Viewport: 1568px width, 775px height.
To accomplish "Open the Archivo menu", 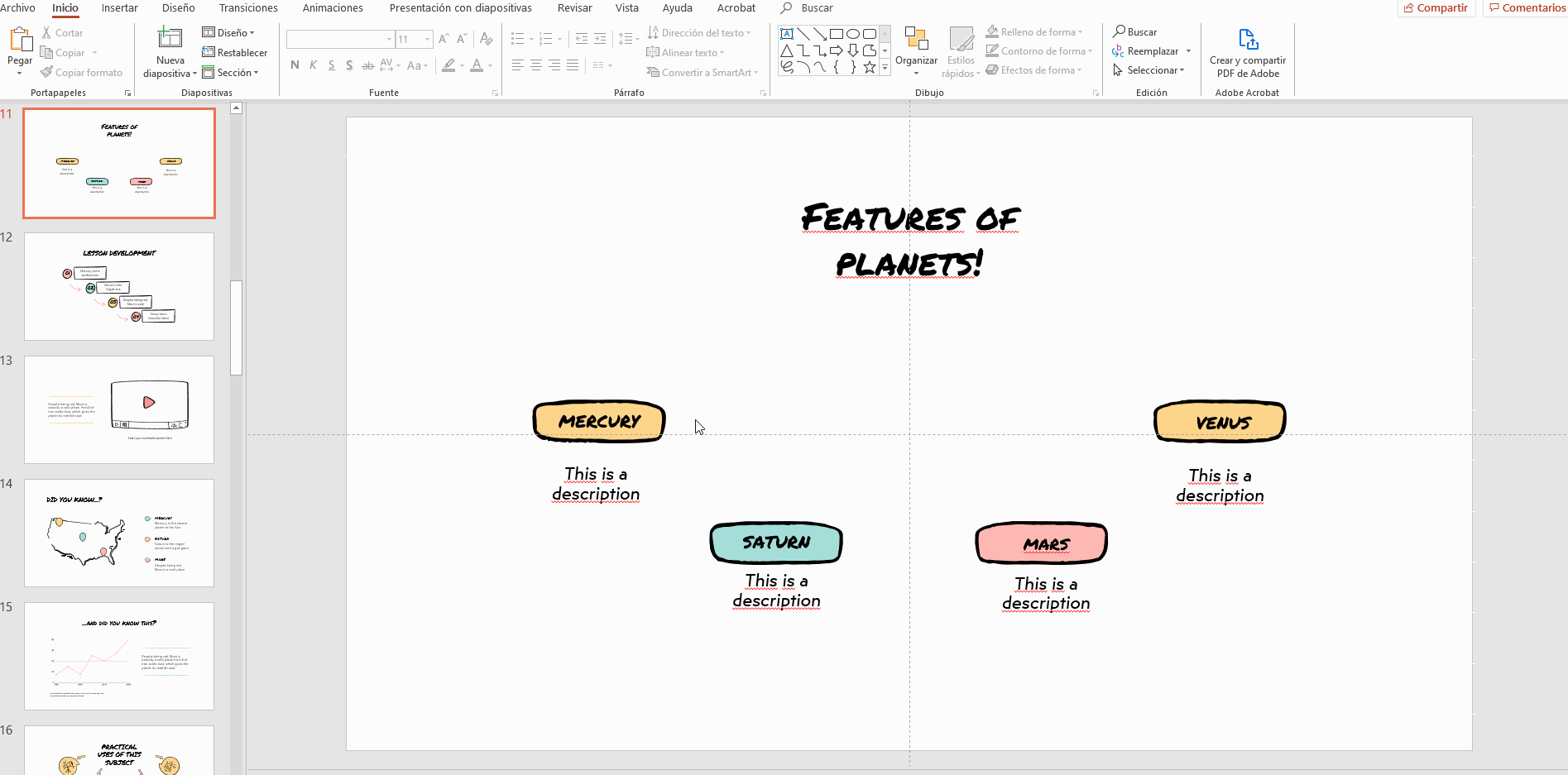I will 18,7.
